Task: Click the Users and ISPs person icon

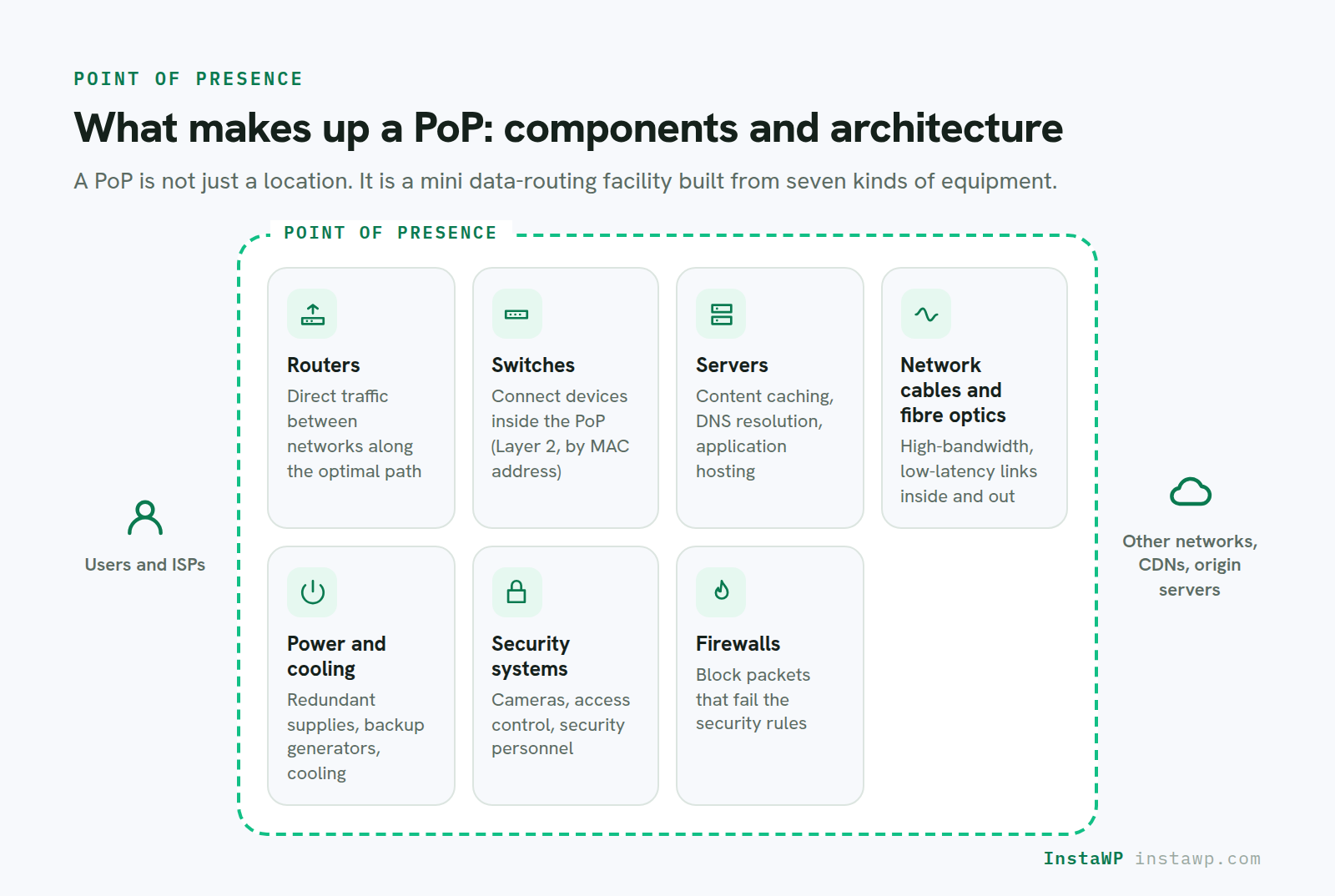Action: [x=145, y=518]
